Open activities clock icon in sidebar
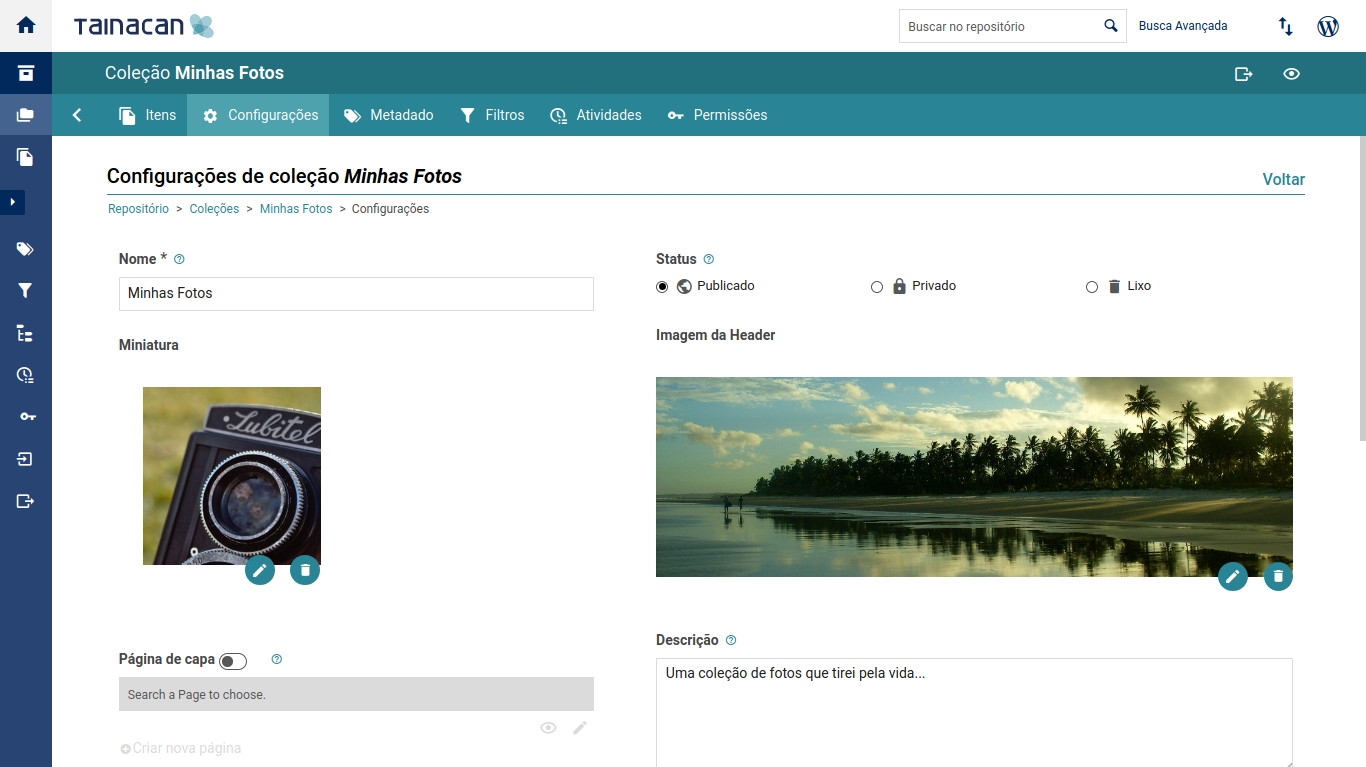The image size is (1366, 767). [x=26, y=375]
